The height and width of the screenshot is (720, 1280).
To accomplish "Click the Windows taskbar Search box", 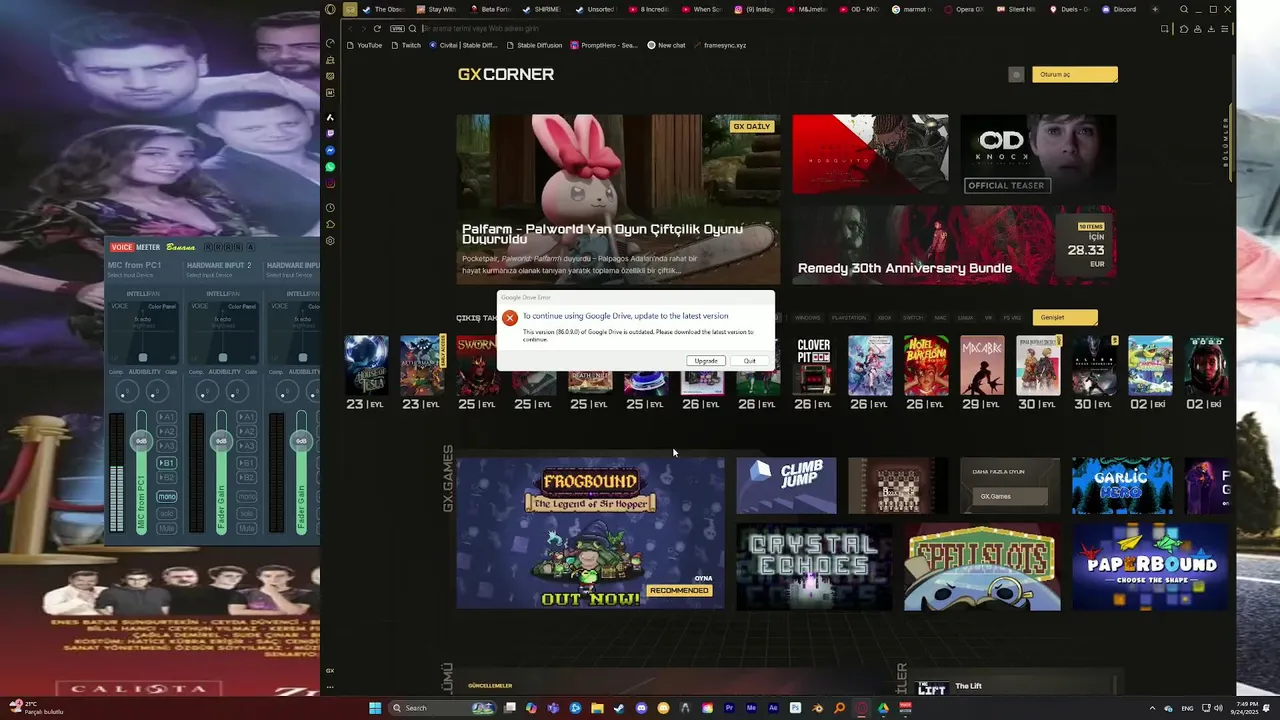I will tap(442, 708).
